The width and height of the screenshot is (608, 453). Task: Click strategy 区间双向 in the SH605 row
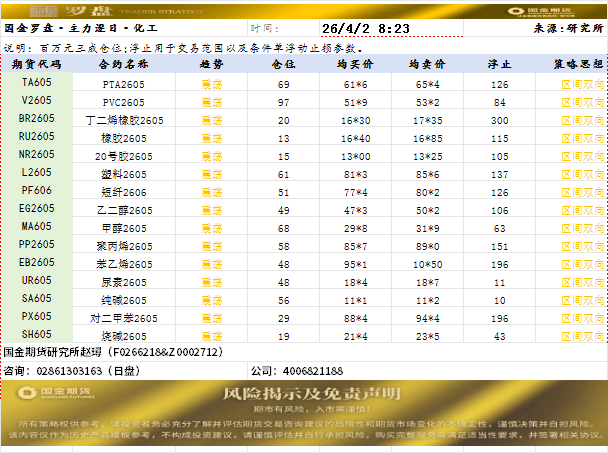click(x=583, y=336)
